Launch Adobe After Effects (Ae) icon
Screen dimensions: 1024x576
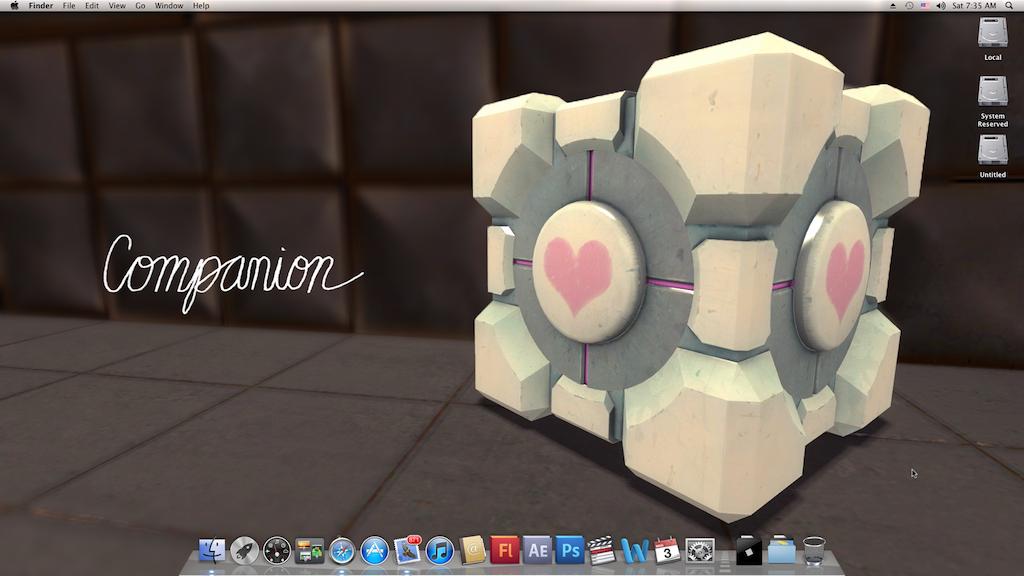(x=537, y=551)
